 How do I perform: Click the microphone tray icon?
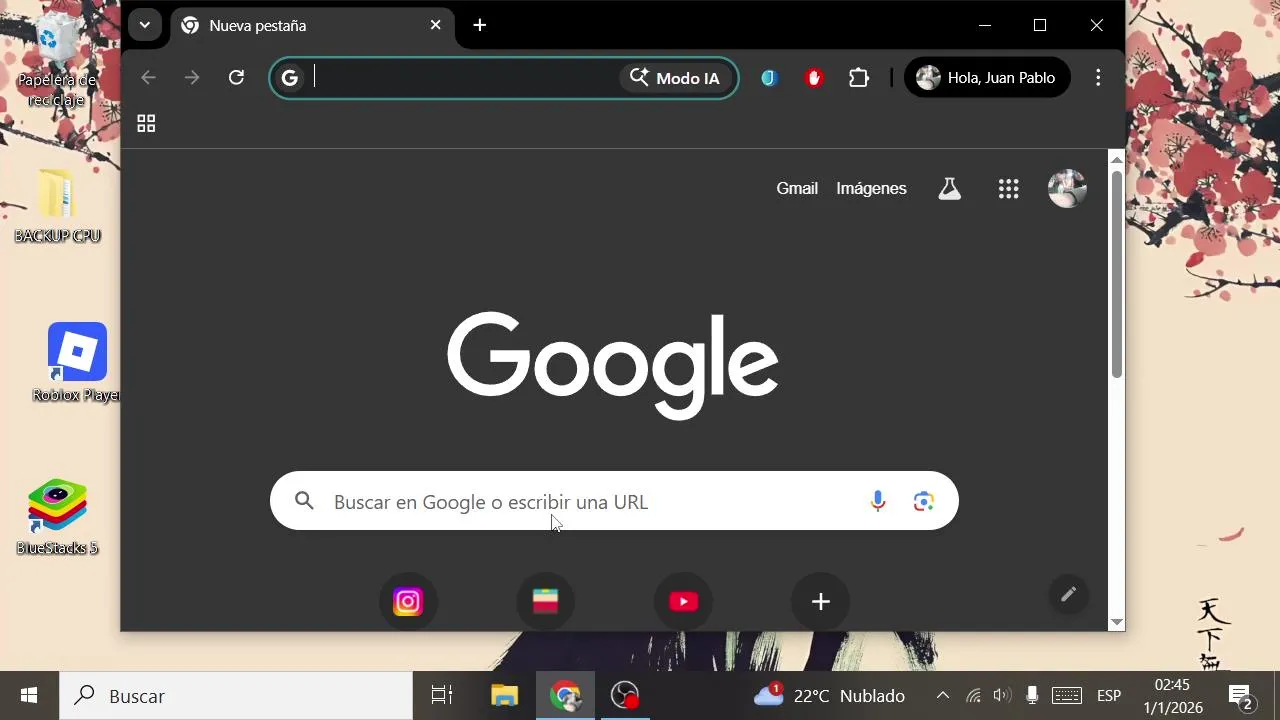coord(1032,695)
